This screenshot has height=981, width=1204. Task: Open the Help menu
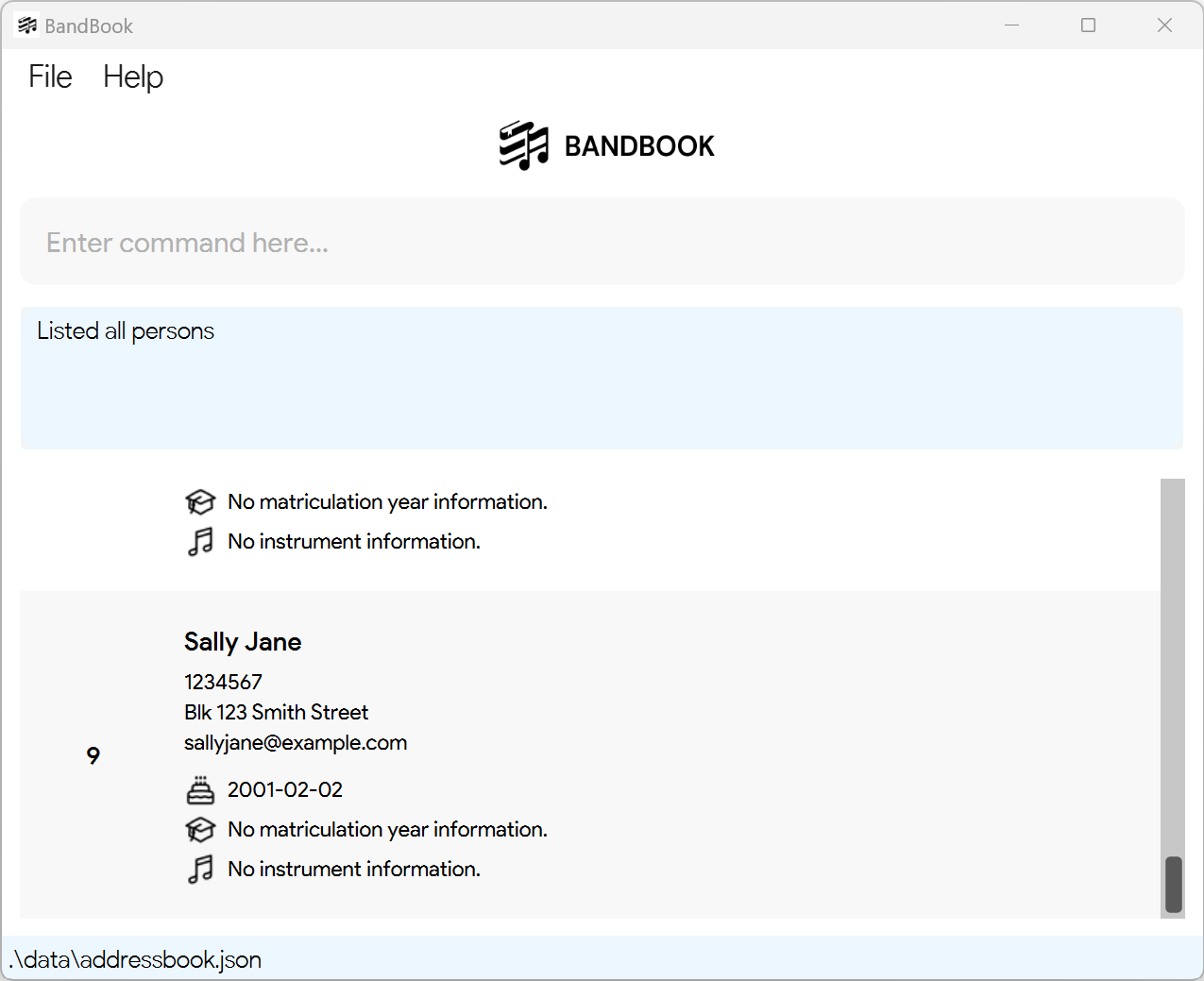click(133, 76)
